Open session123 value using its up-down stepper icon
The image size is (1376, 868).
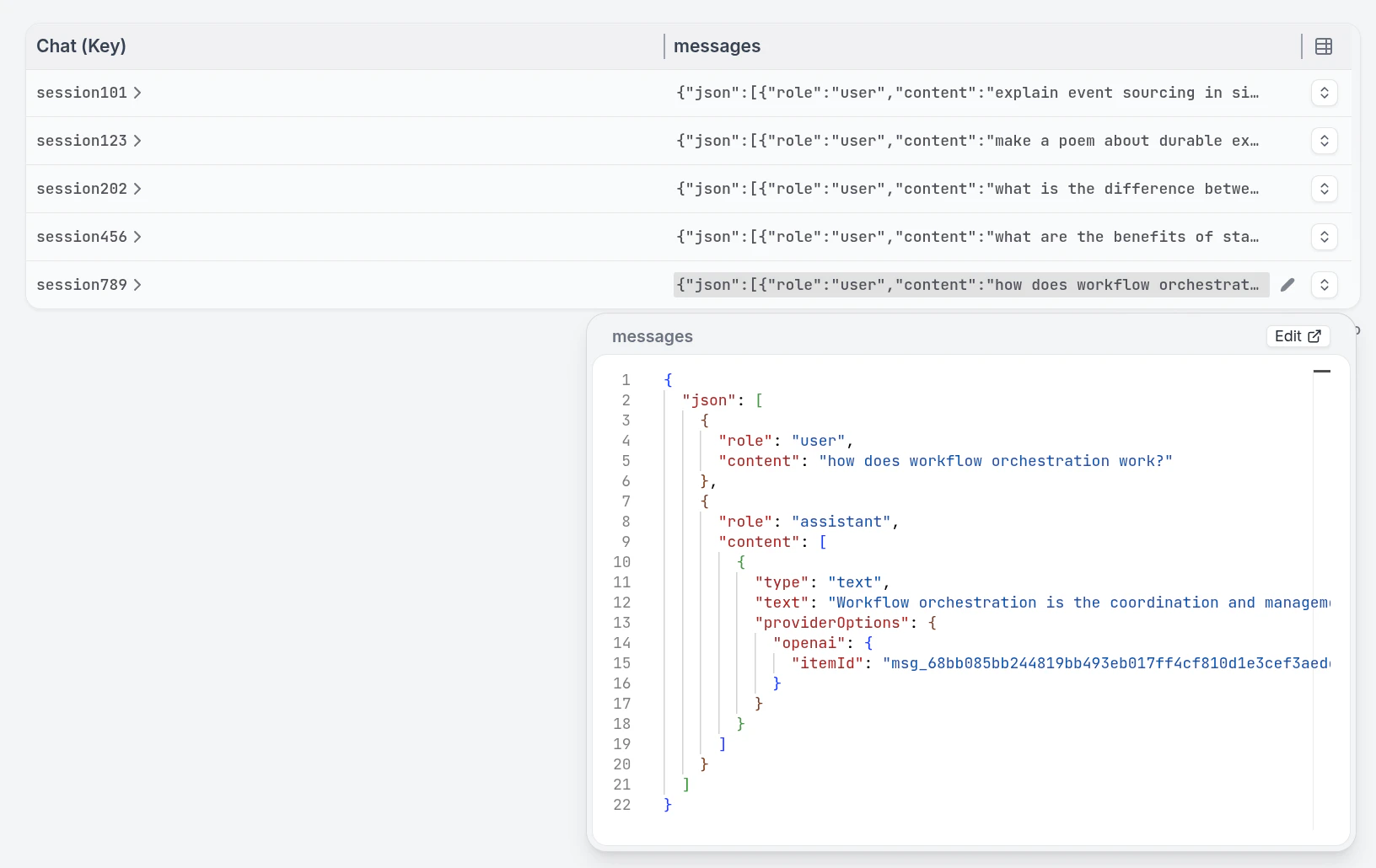(1325, 141)
